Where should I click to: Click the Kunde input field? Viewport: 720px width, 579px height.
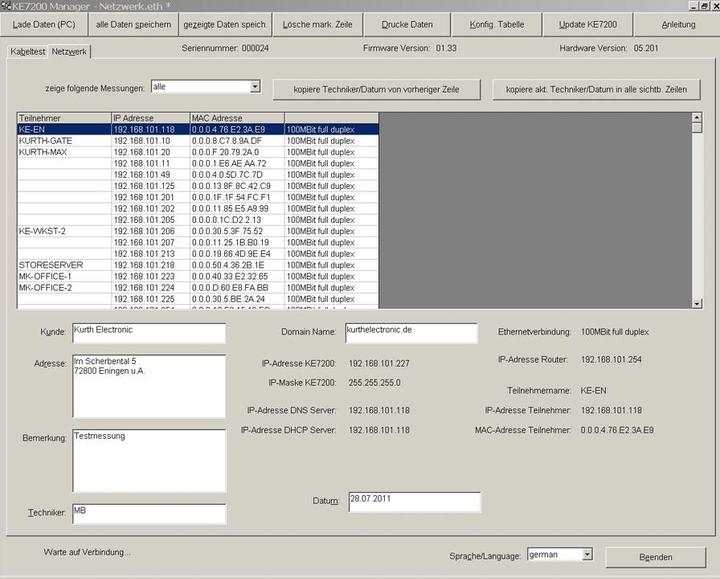pos(149,333)
